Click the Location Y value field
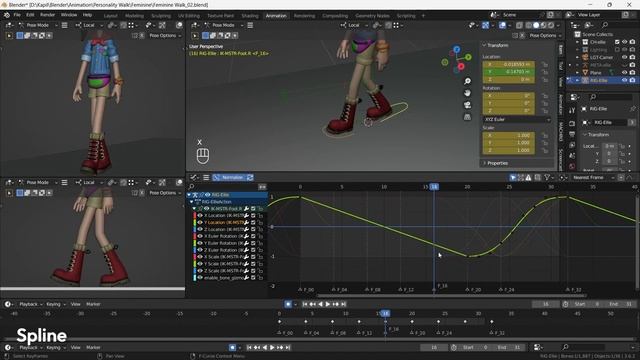This screenshot has width=640, height=360. pos(509,72)
